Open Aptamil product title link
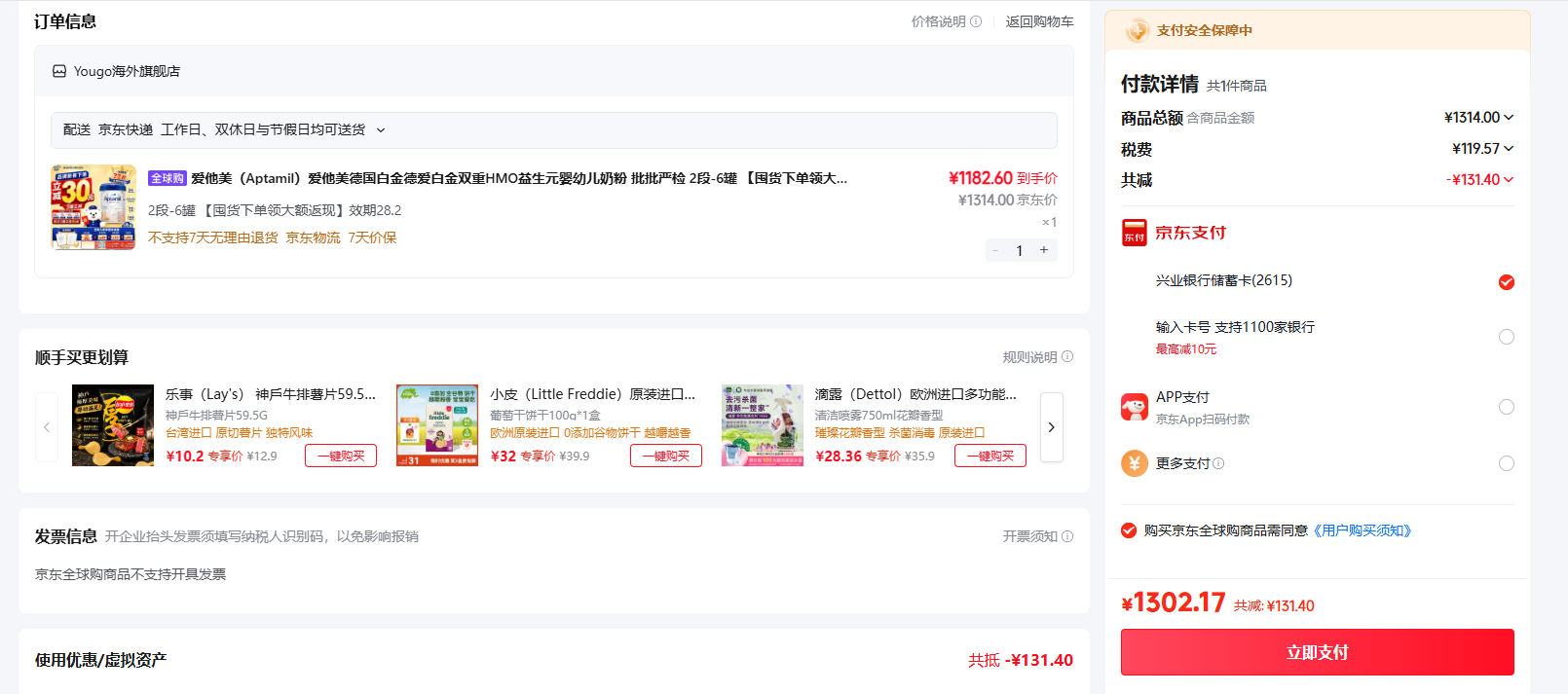 click(x=519, y=178)
